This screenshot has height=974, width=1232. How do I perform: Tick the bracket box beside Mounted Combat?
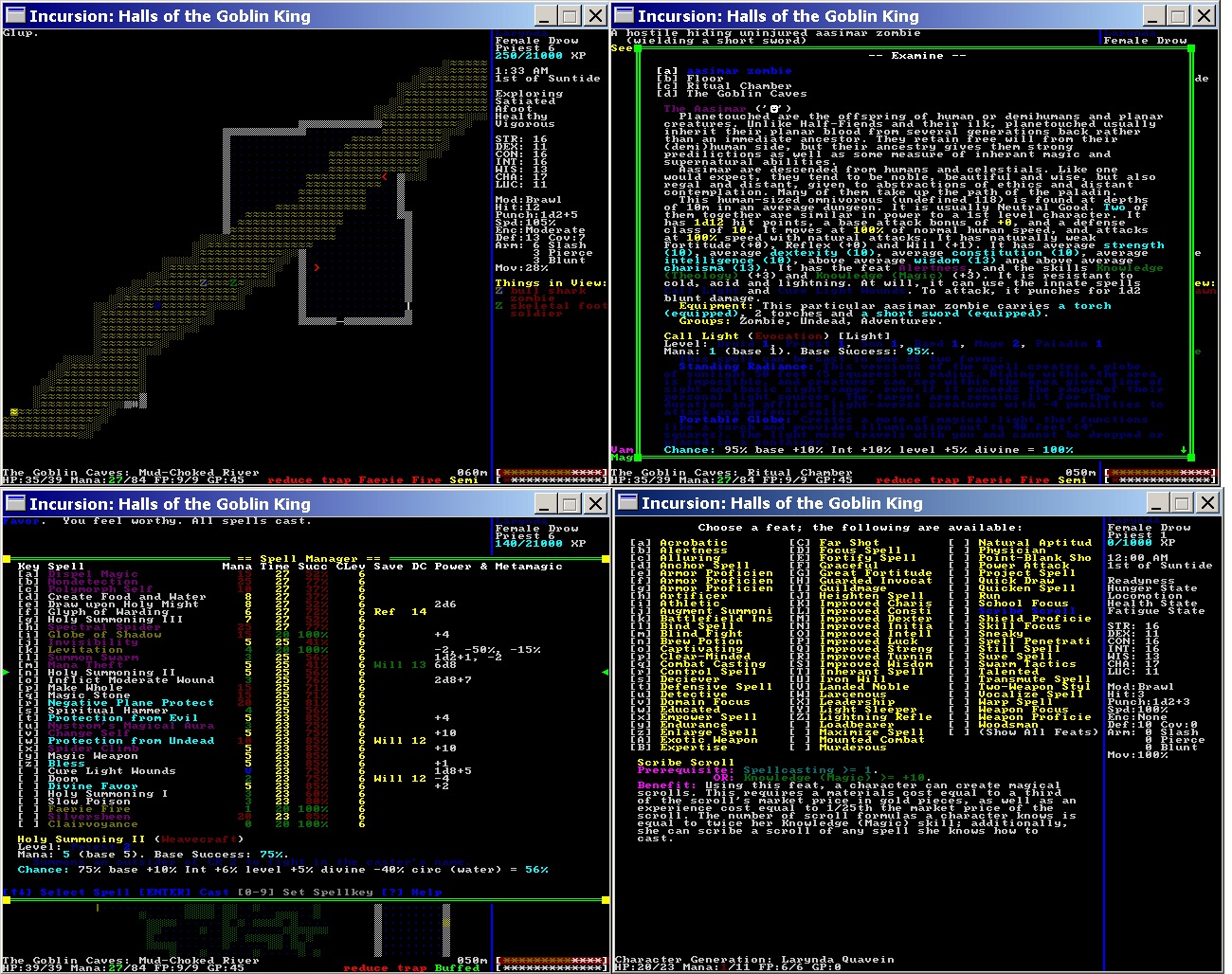pyautogui.click(x=800, y=740)
